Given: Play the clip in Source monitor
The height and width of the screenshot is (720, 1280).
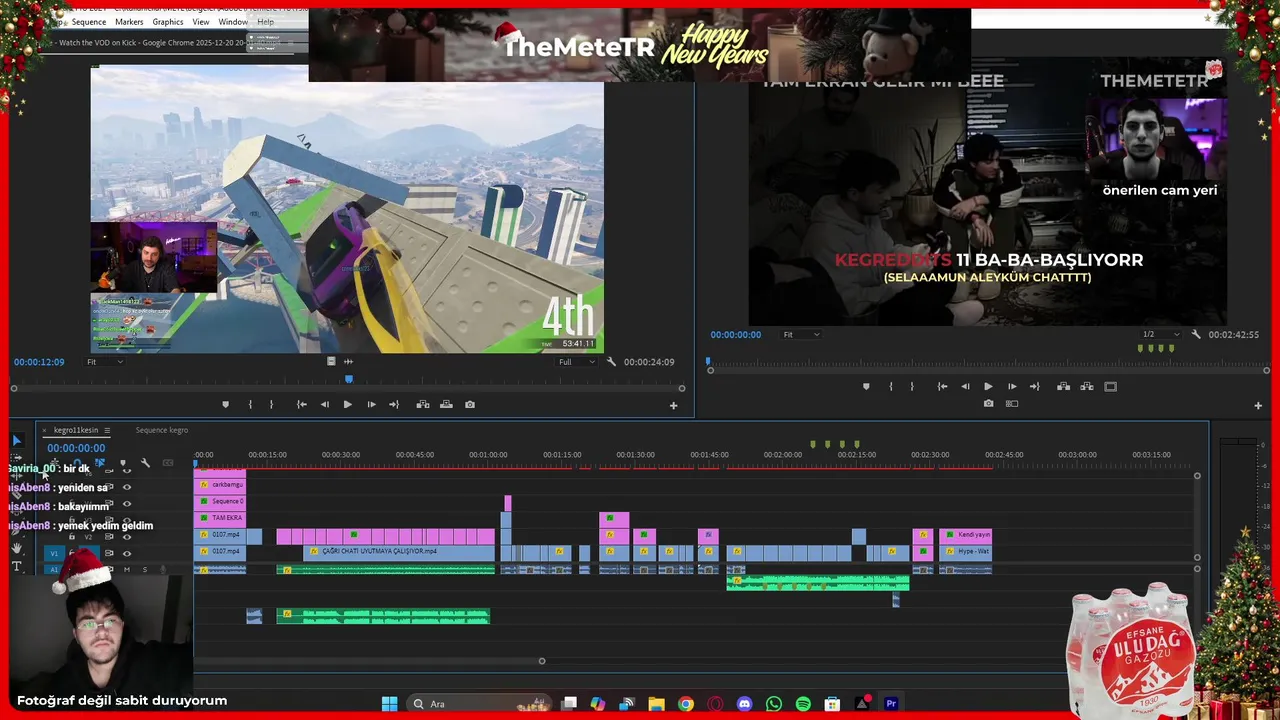Looking at the screenshot, I should click(347, 404).
